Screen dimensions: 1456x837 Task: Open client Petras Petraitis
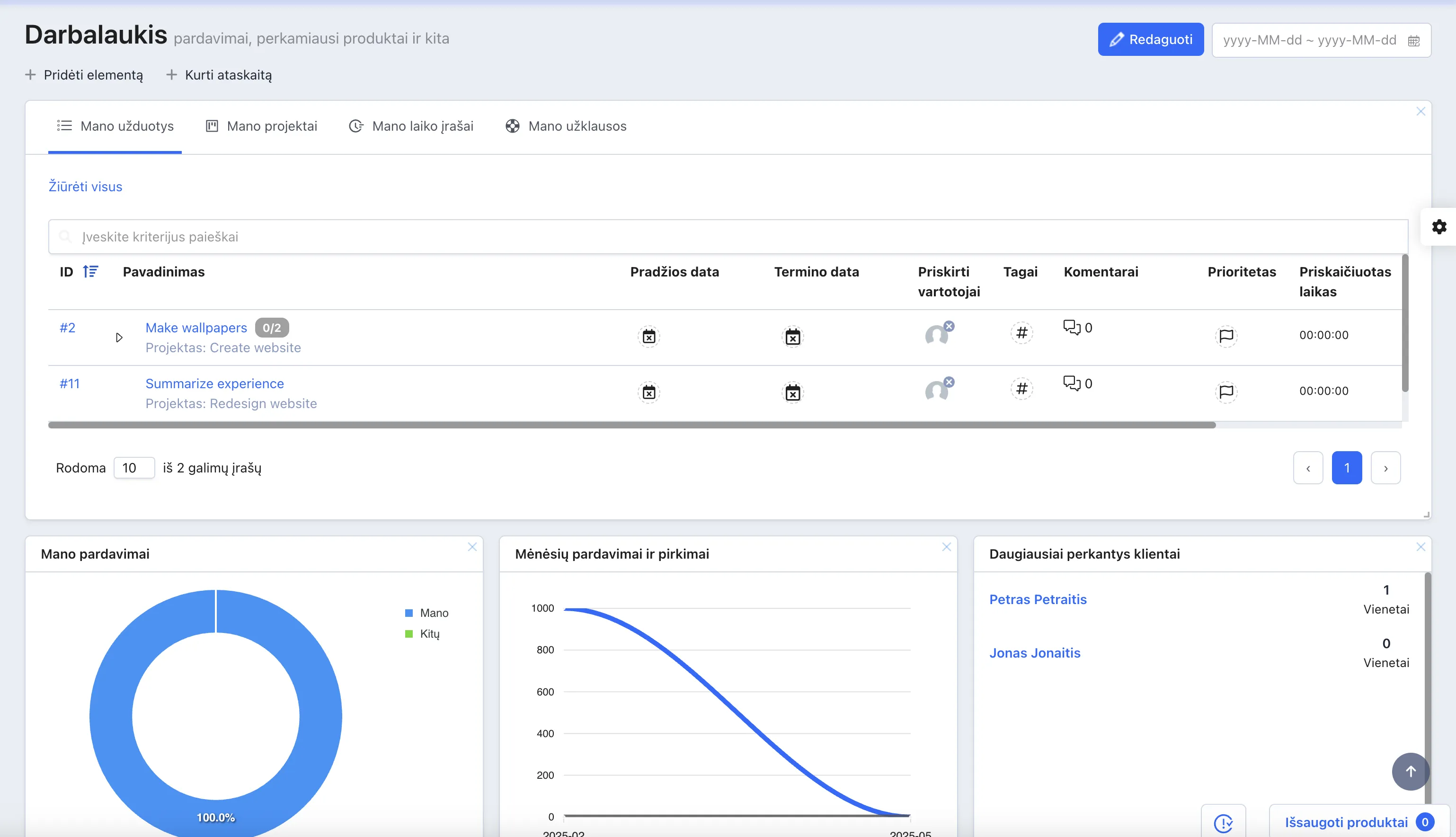(x=1038, y=599)
